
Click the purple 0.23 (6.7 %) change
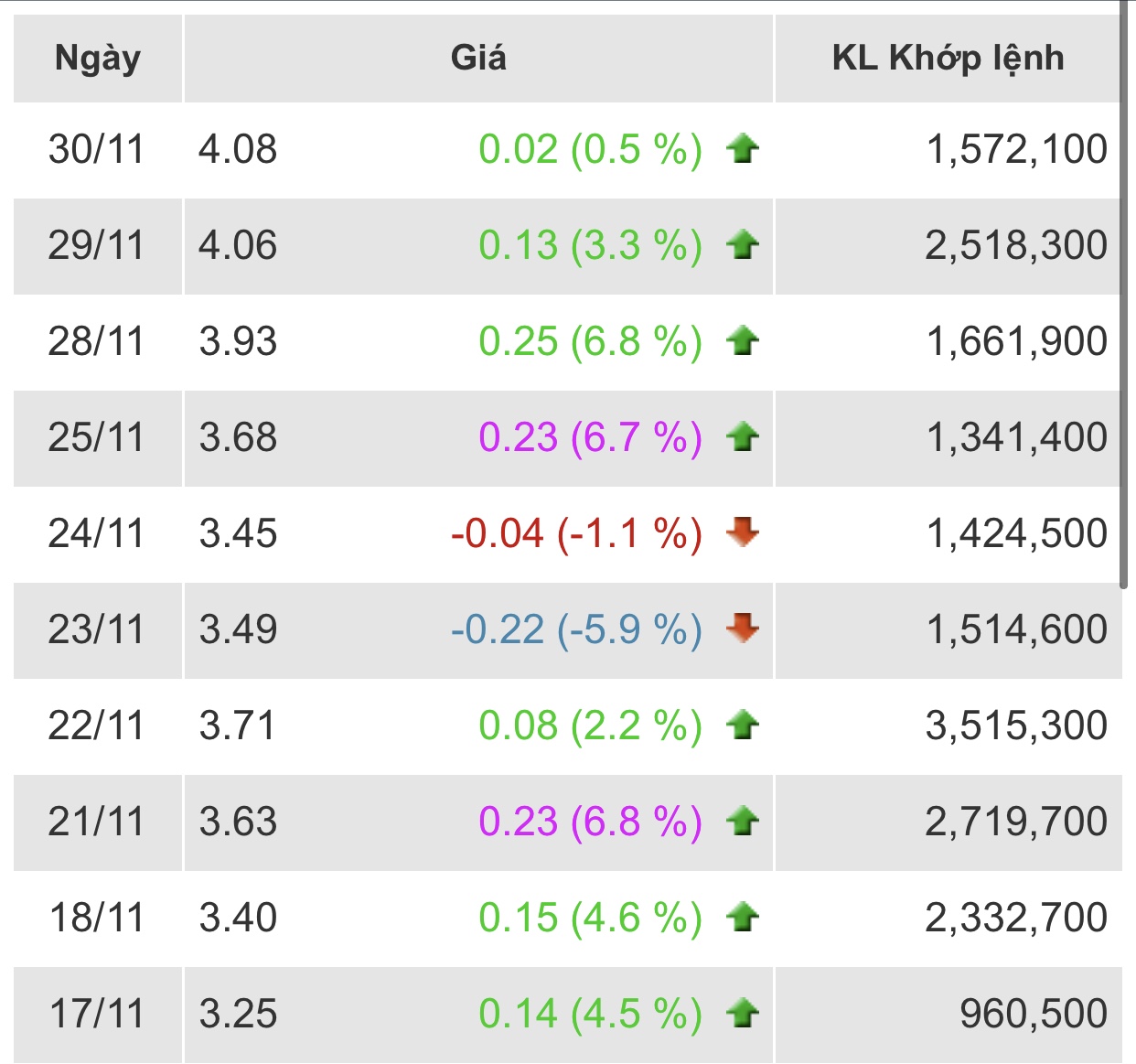click(x=590, y=437)
